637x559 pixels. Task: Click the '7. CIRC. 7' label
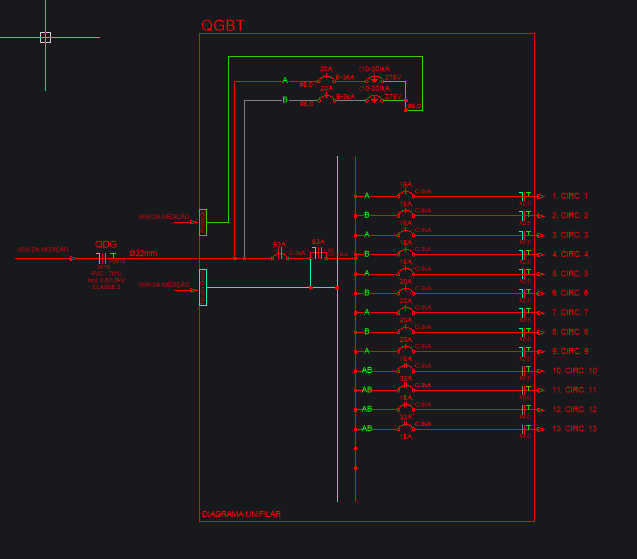(x=570, y=313)
